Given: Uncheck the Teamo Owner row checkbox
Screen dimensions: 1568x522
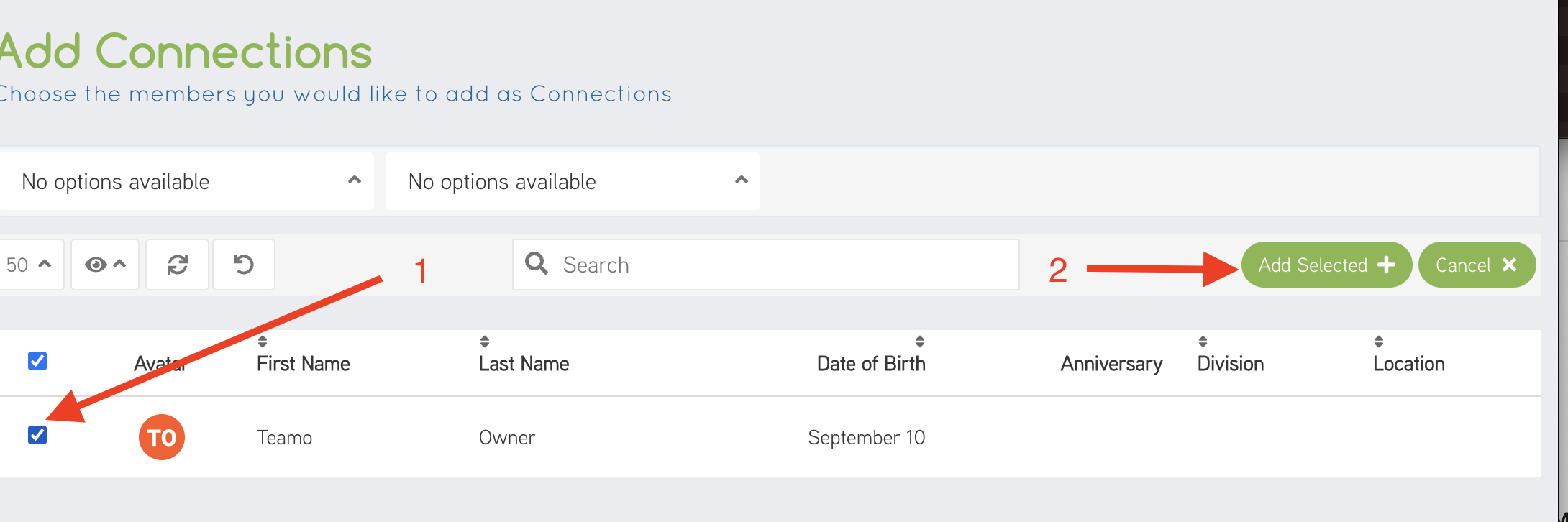Looking at the screenshot, I should [x=37, y=435].
